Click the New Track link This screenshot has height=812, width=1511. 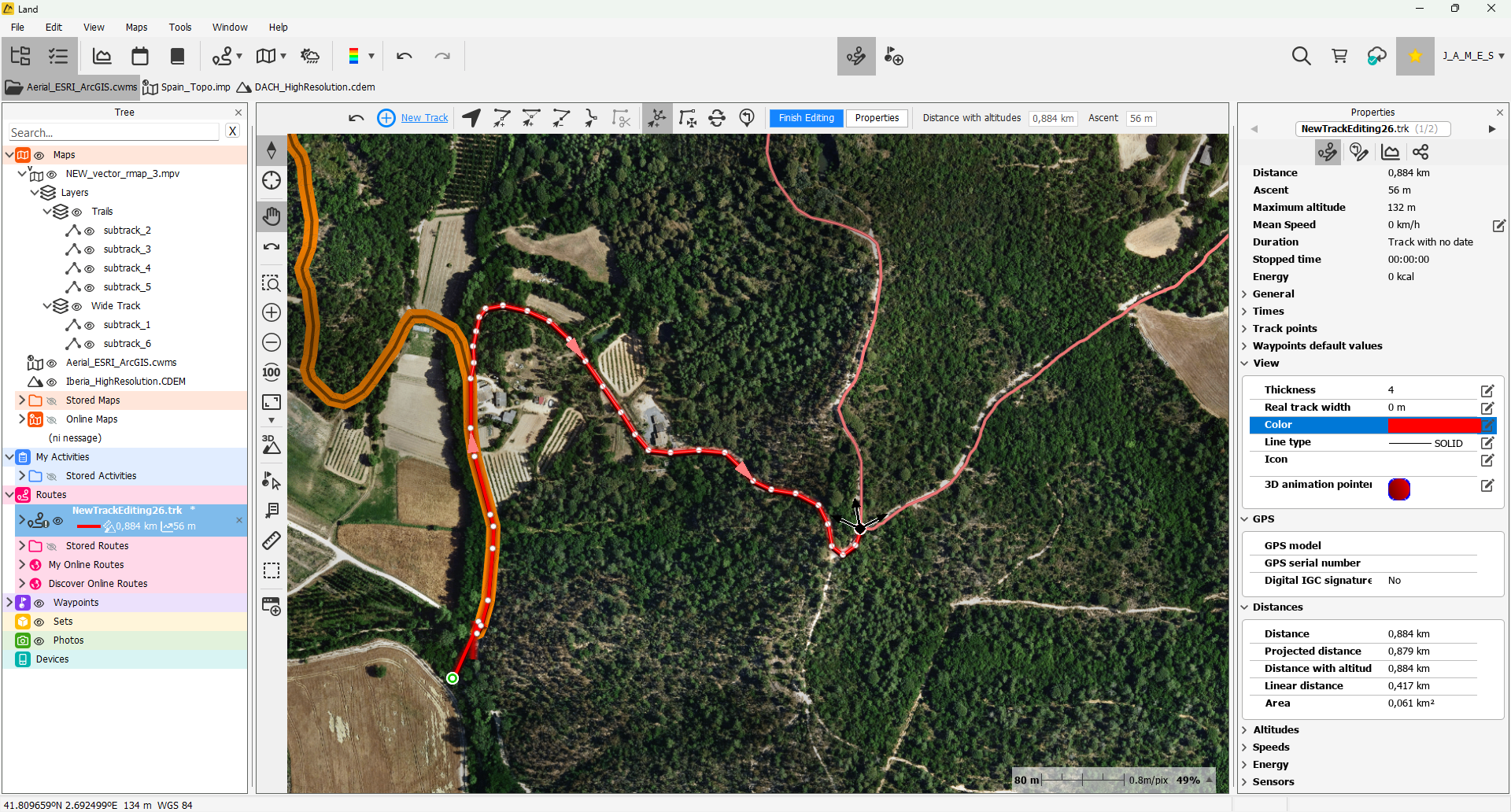424,118
